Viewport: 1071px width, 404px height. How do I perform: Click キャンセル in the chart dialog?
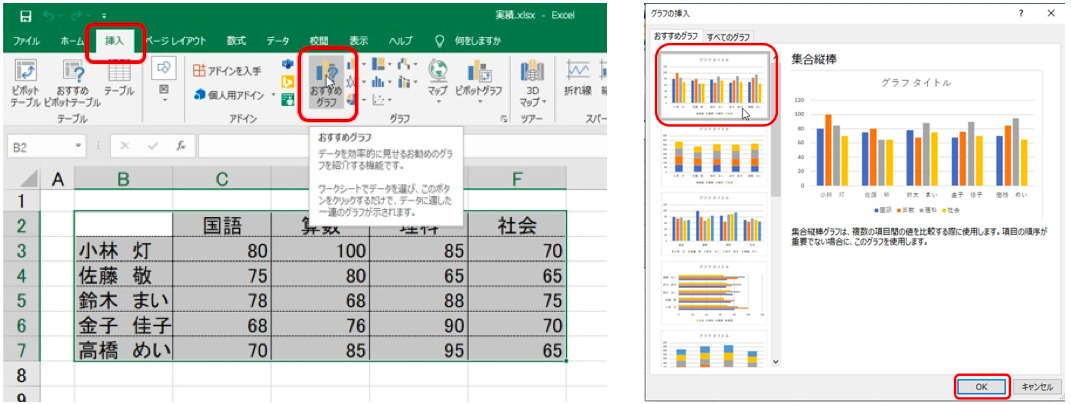pos(1038,386)
